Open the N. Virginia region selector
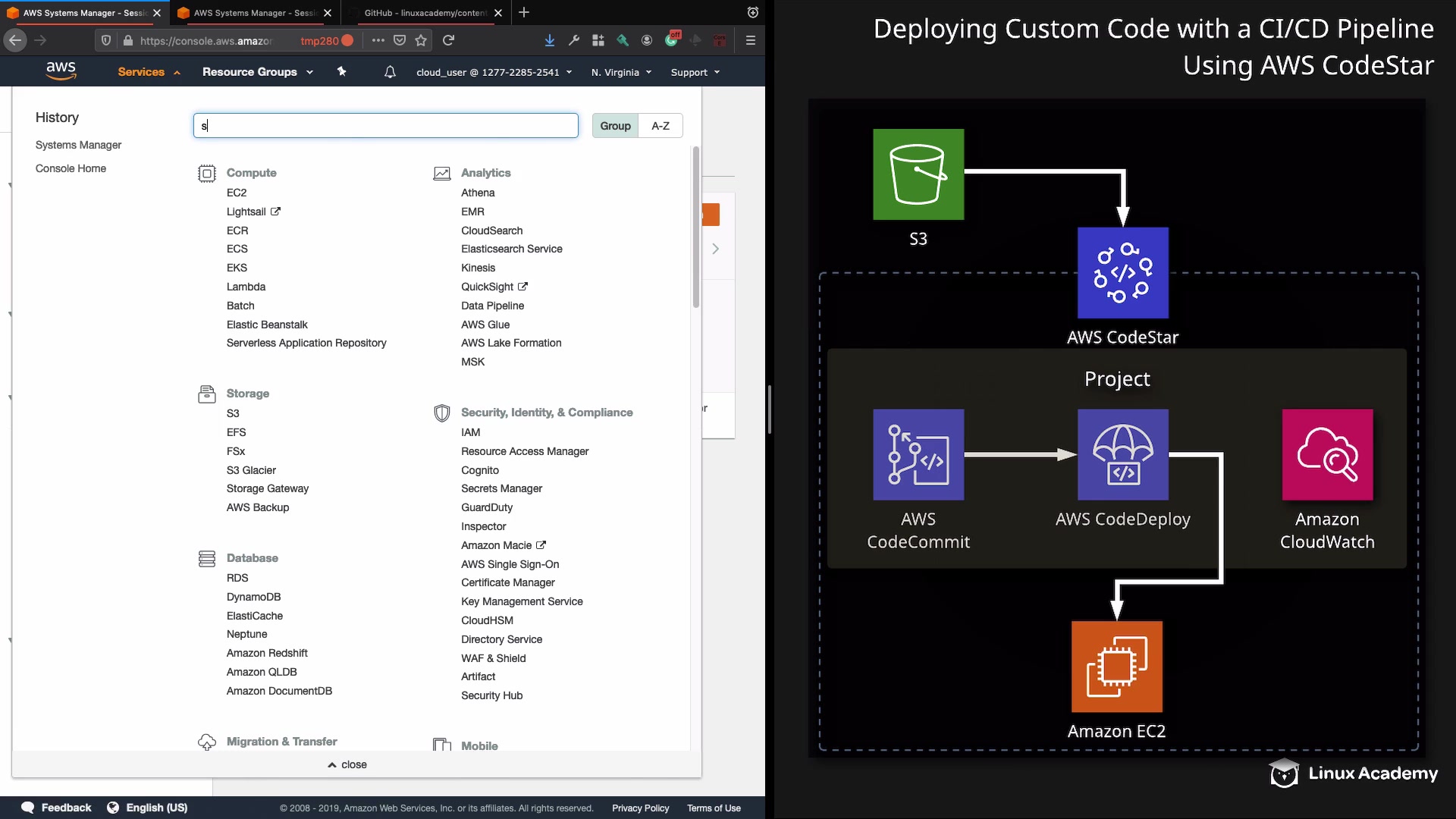1456x819 pixels. (x=621, y=73)
